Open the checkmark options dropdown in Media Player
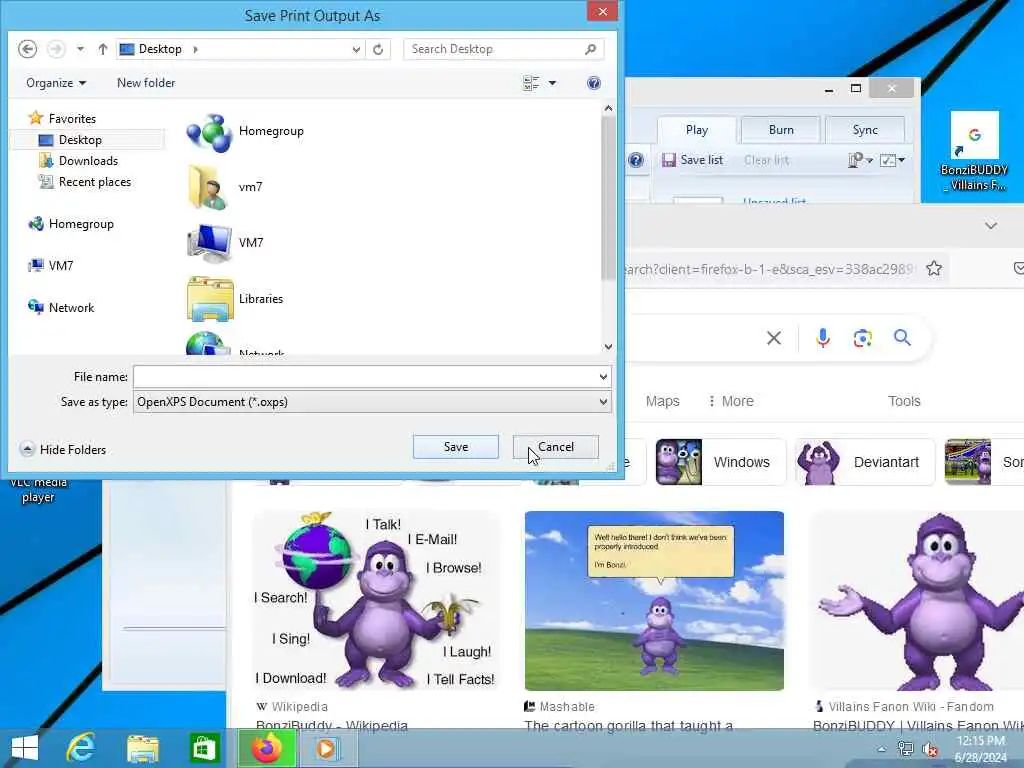The width and height of the screenshot is (1024, 768). (892, 160)
